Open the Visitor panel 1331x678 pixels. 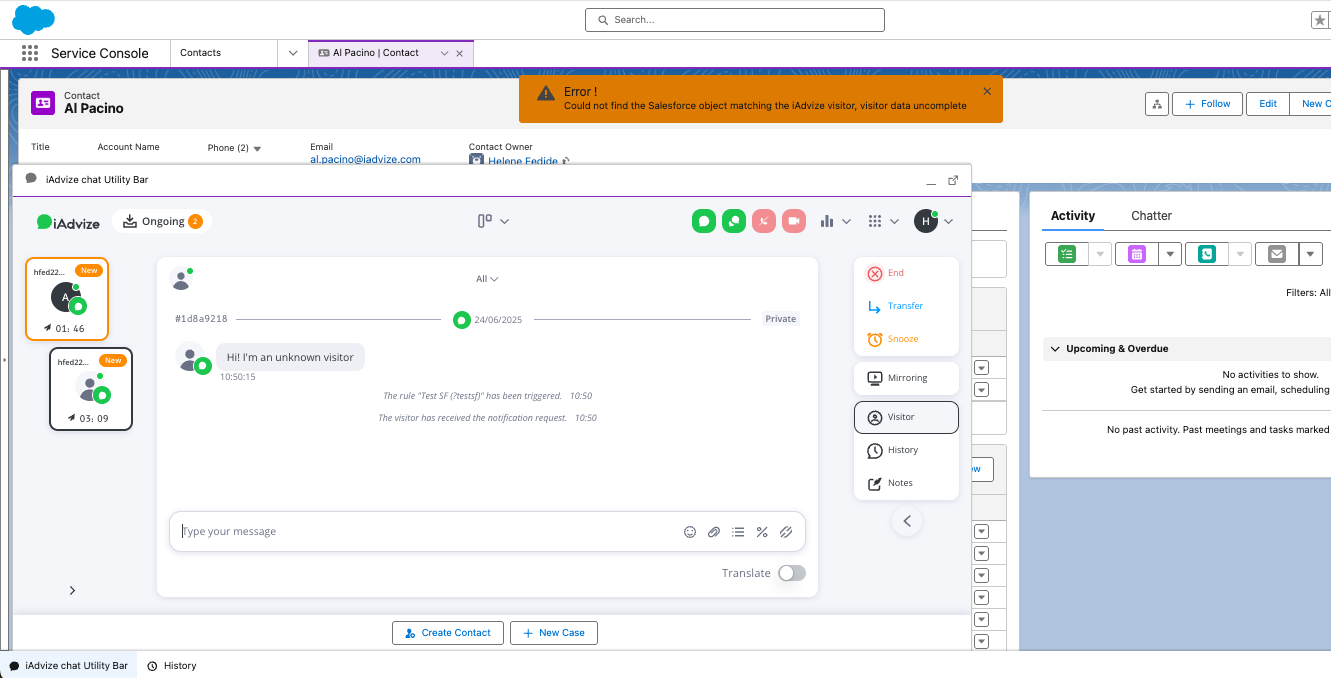click(906, 417)
